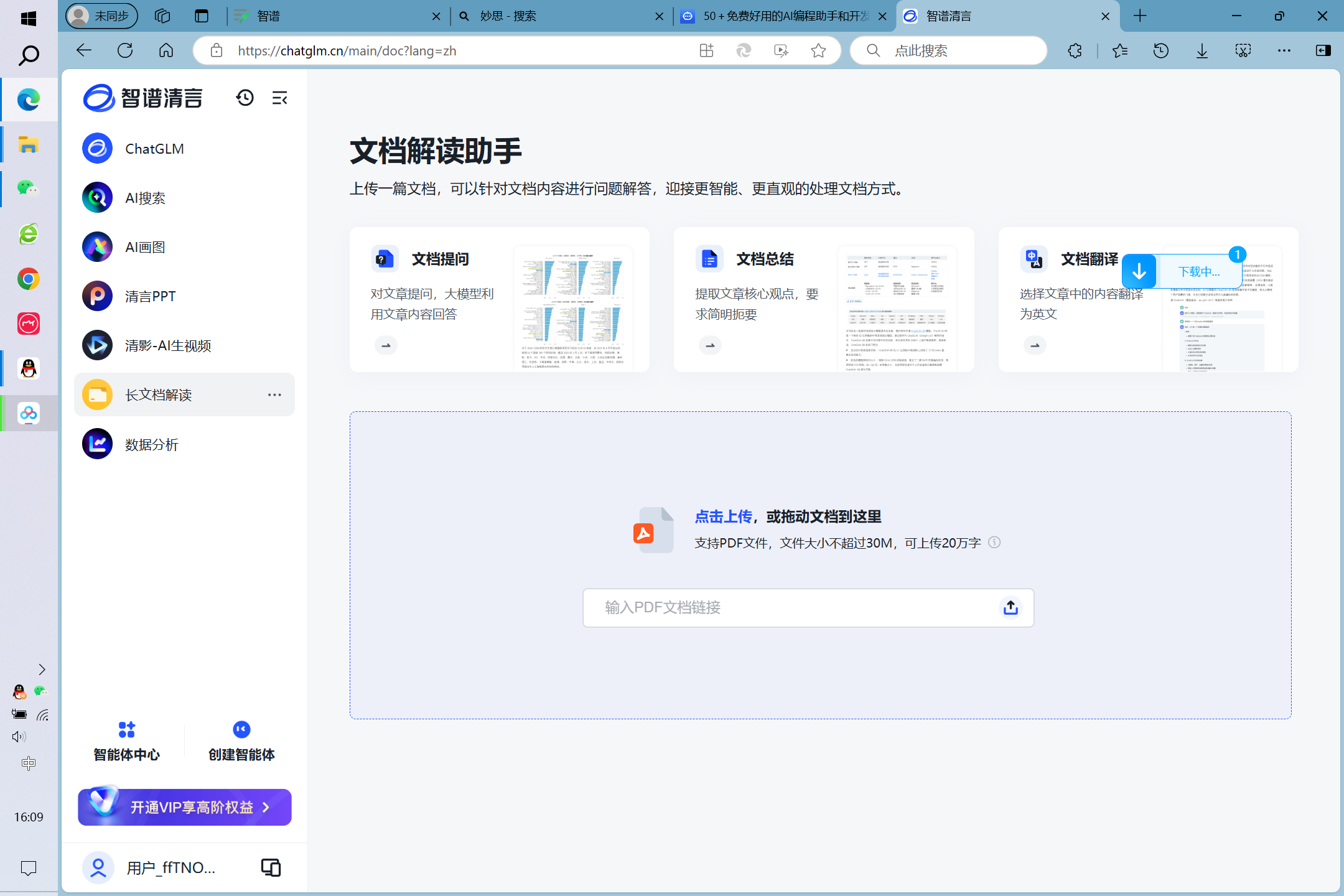Open the chat history clock icon

click(x=245, y=98)
